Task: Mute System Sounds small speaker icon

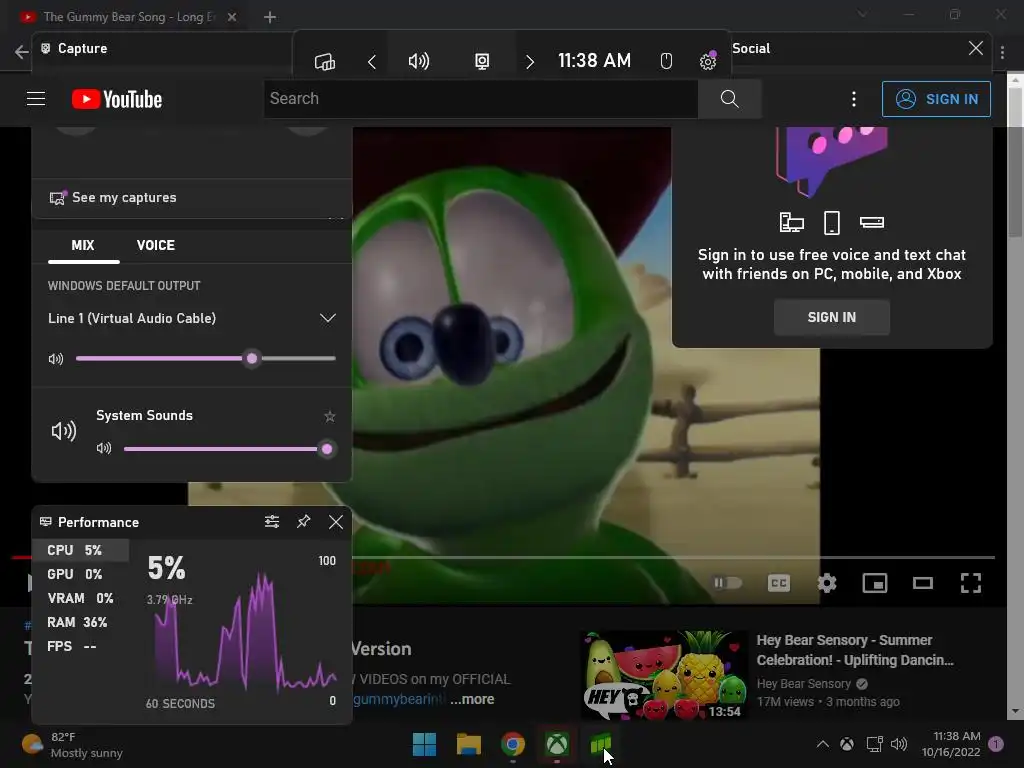Action: [104, 449]
